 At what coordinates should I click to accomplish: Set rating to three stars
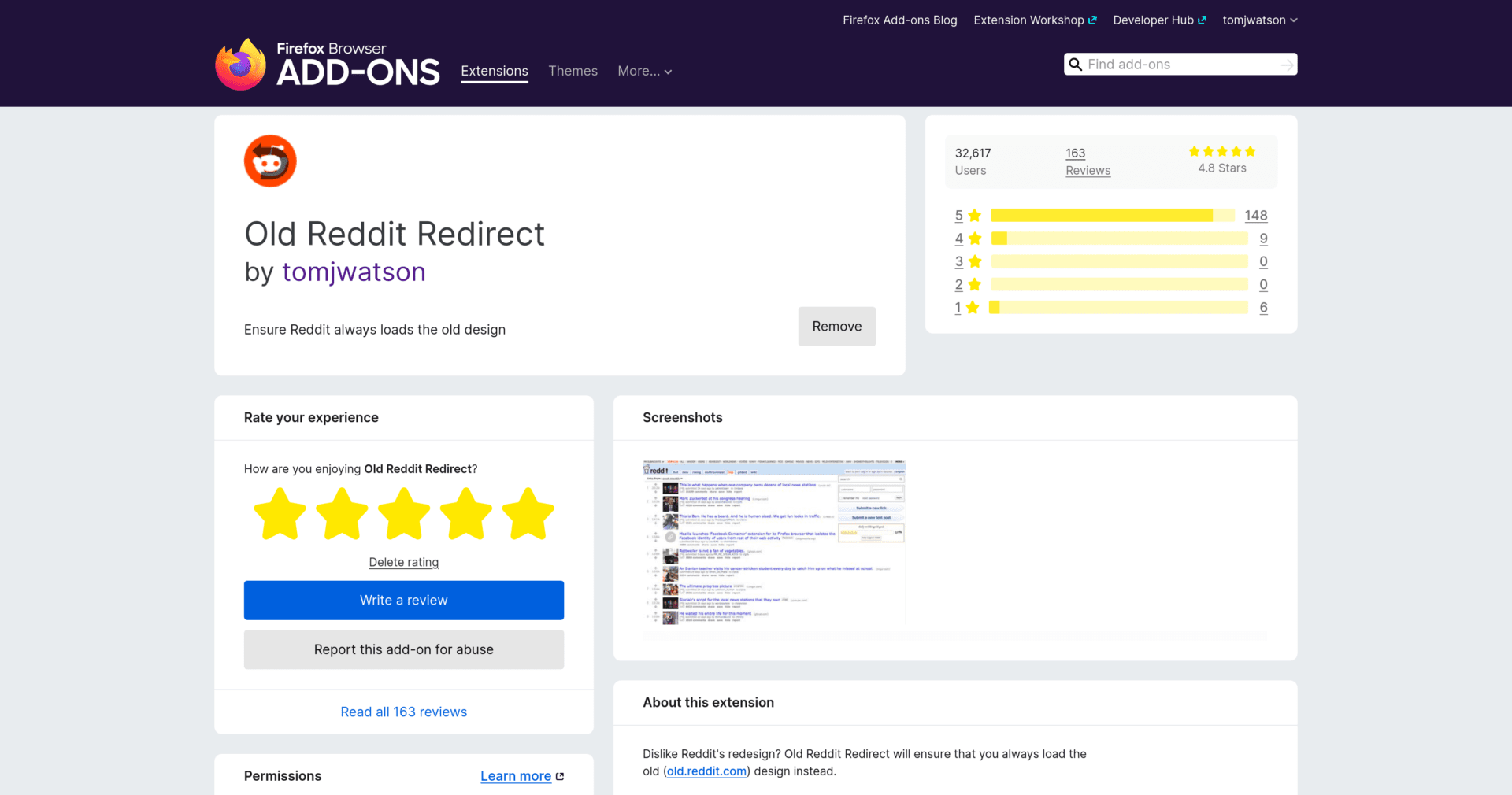[404, 514]
